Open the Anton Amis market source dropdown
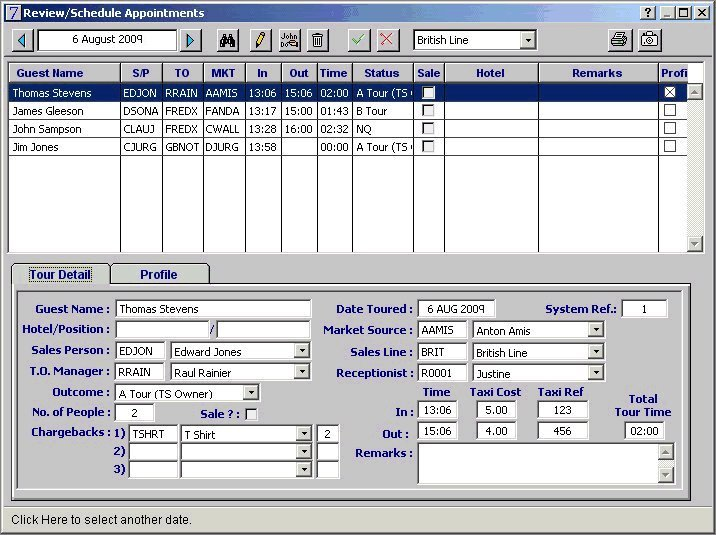Screen dimensions: 716x535 coord(596,330)
